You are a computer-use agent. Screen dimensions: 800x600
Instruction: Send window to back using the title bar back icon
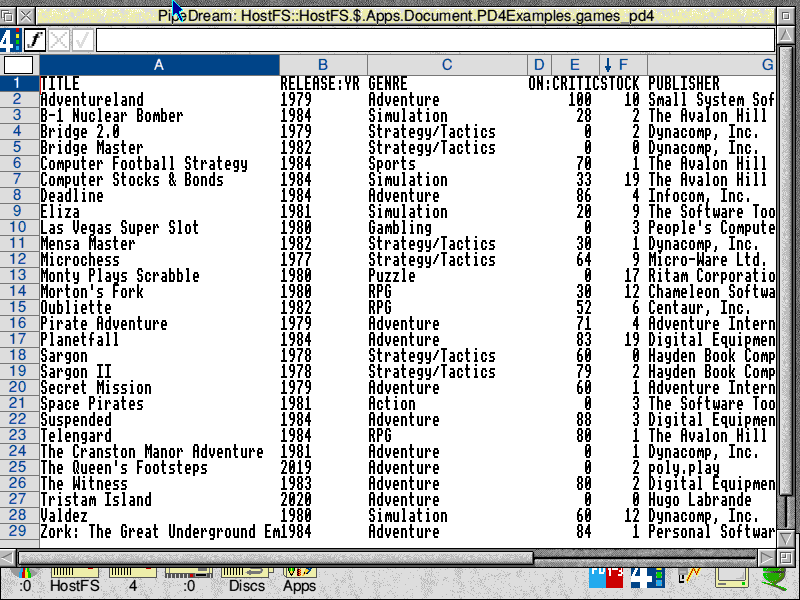coord(8,16)
